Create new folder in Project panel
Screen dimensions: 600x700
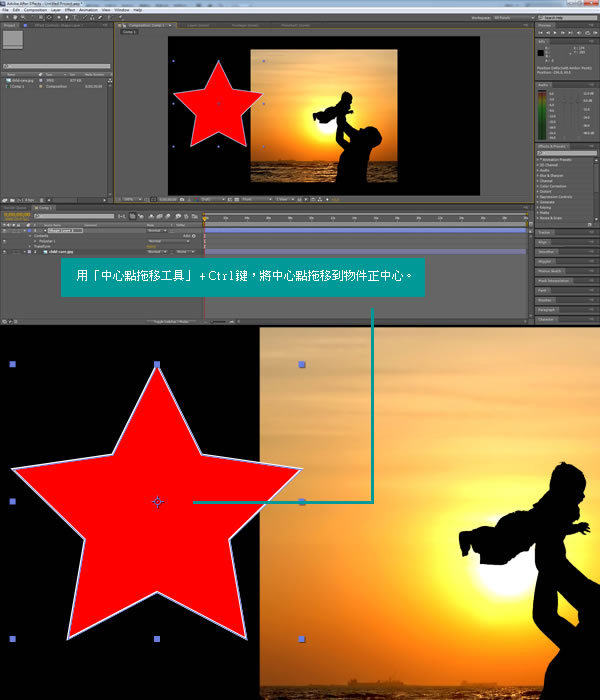[12, 200]
